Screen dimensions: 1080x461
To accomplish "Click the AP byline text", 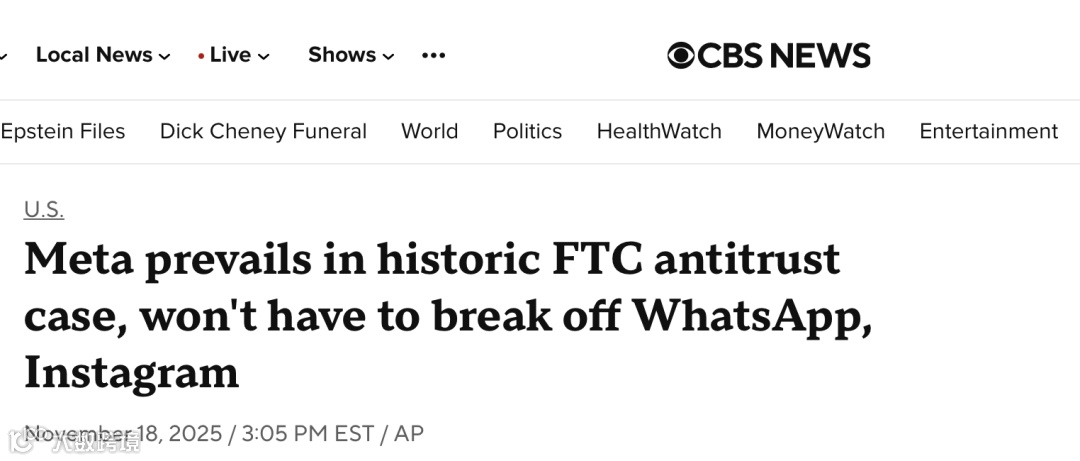I will 408,433.
